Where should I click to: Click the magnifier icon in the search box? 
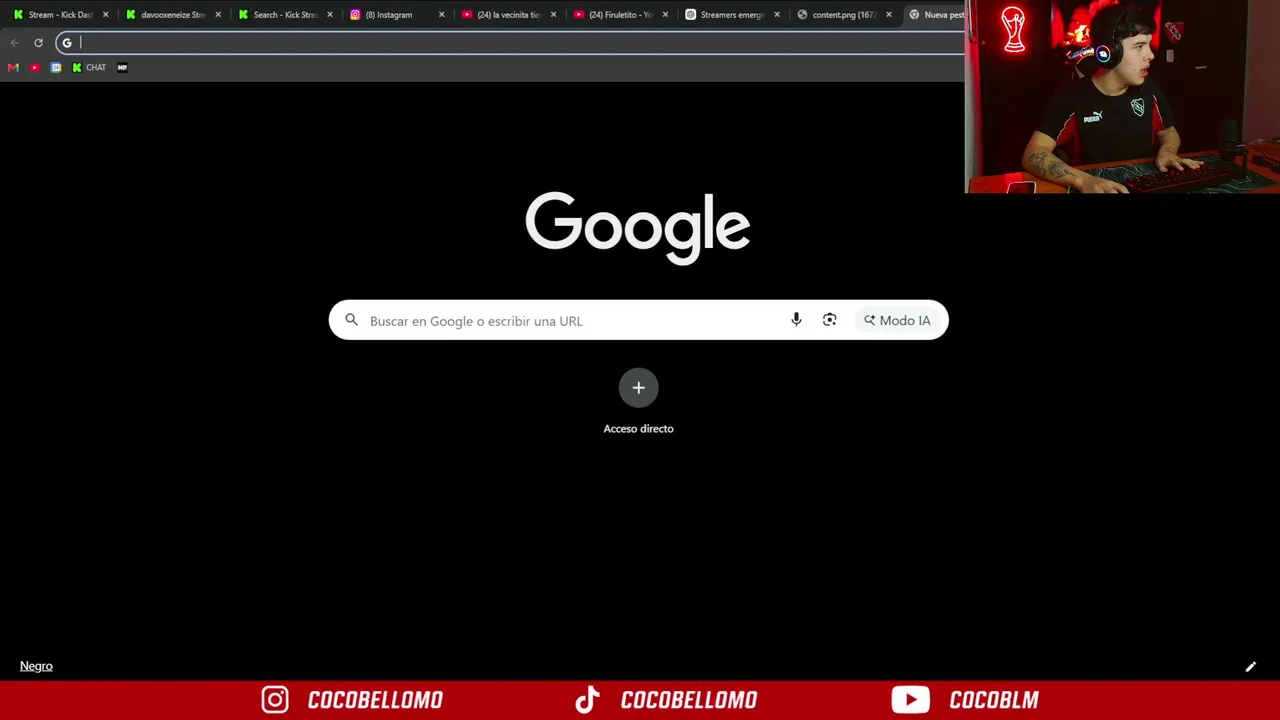click(351, 320)
